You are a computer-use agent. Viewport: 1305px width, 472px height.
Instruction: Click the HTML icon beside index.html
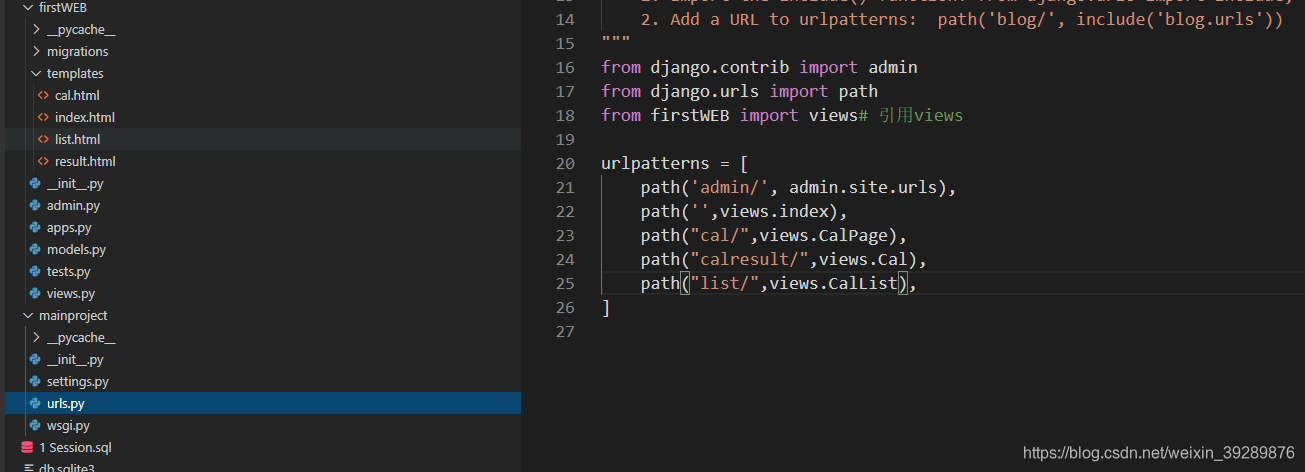[x=43, y=117]
